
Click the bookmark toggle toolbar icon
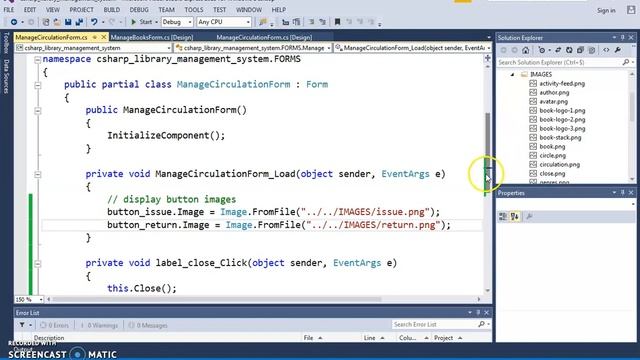tap(337, 22)
